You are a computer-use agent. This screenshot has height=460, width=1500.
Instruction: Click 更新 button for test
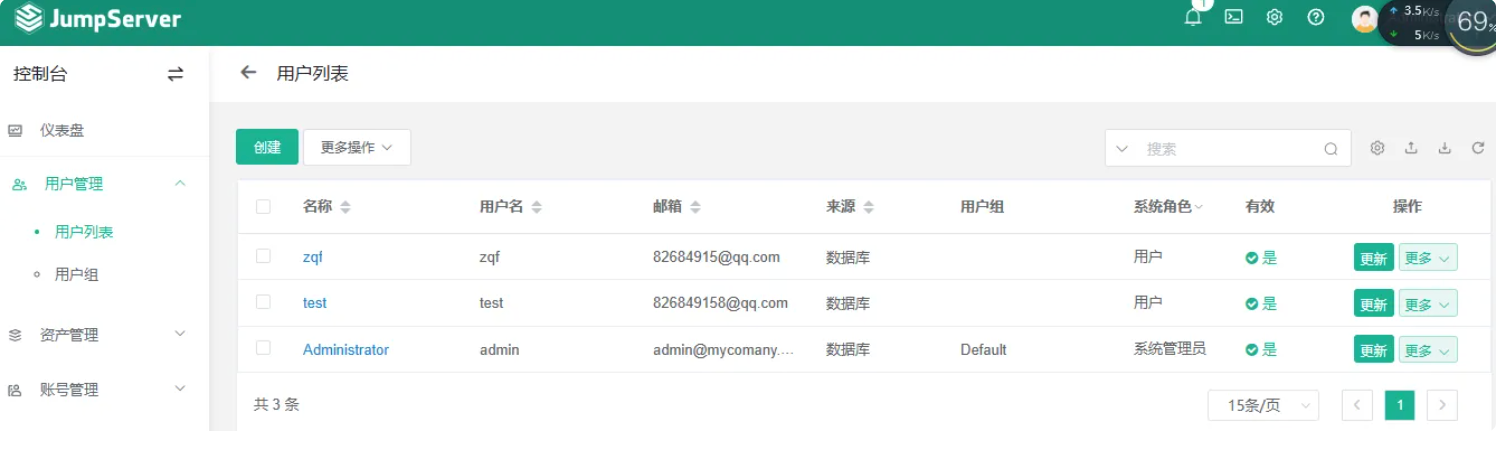(x=1373, y=304)
